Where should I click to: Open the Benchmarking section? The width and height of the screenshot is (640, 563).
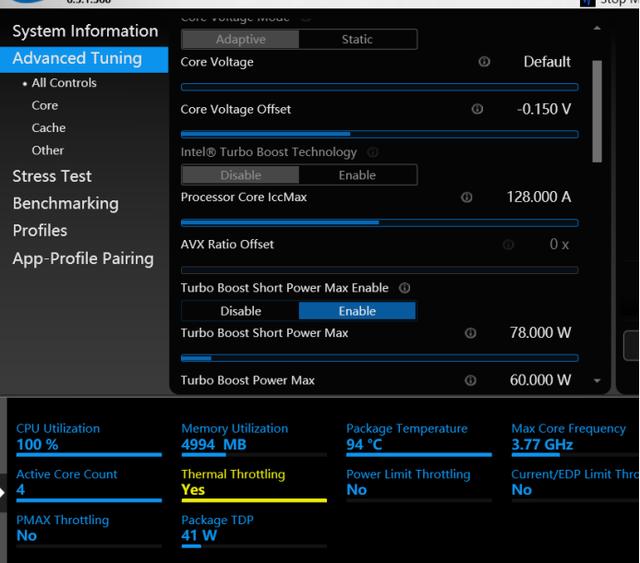click(x=66, y=203)
